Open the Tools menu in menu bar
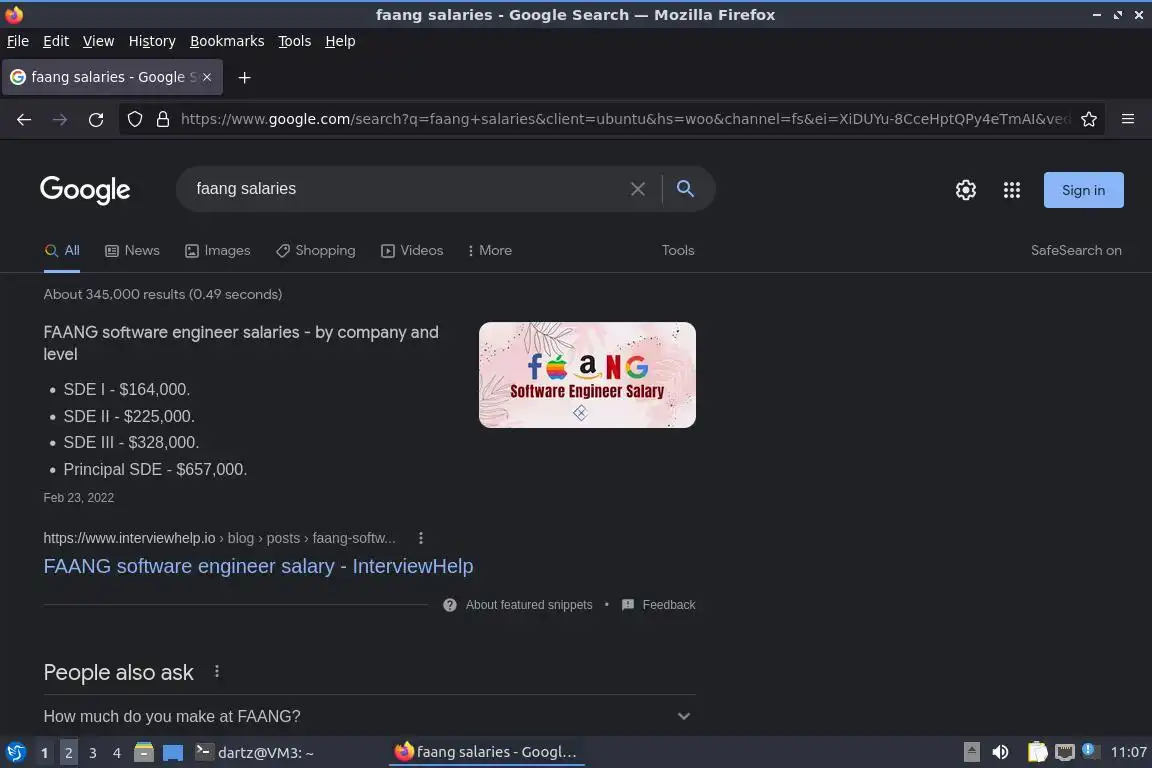 pyautogui.click(x=295, y=41)
